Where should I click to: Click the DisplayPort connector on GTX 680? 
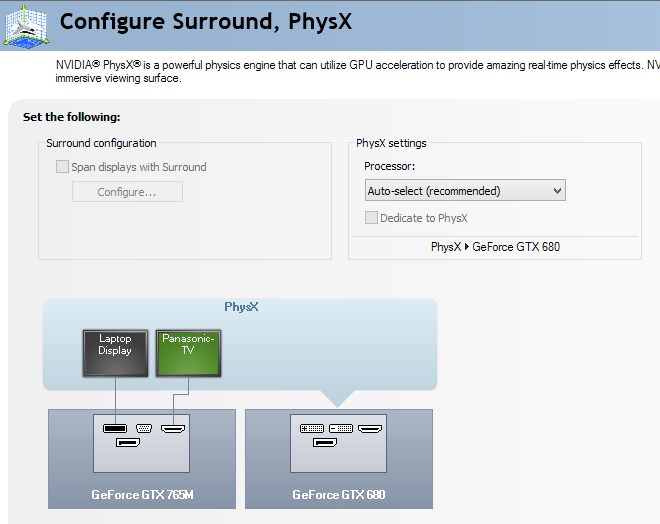tap(325, 443)
